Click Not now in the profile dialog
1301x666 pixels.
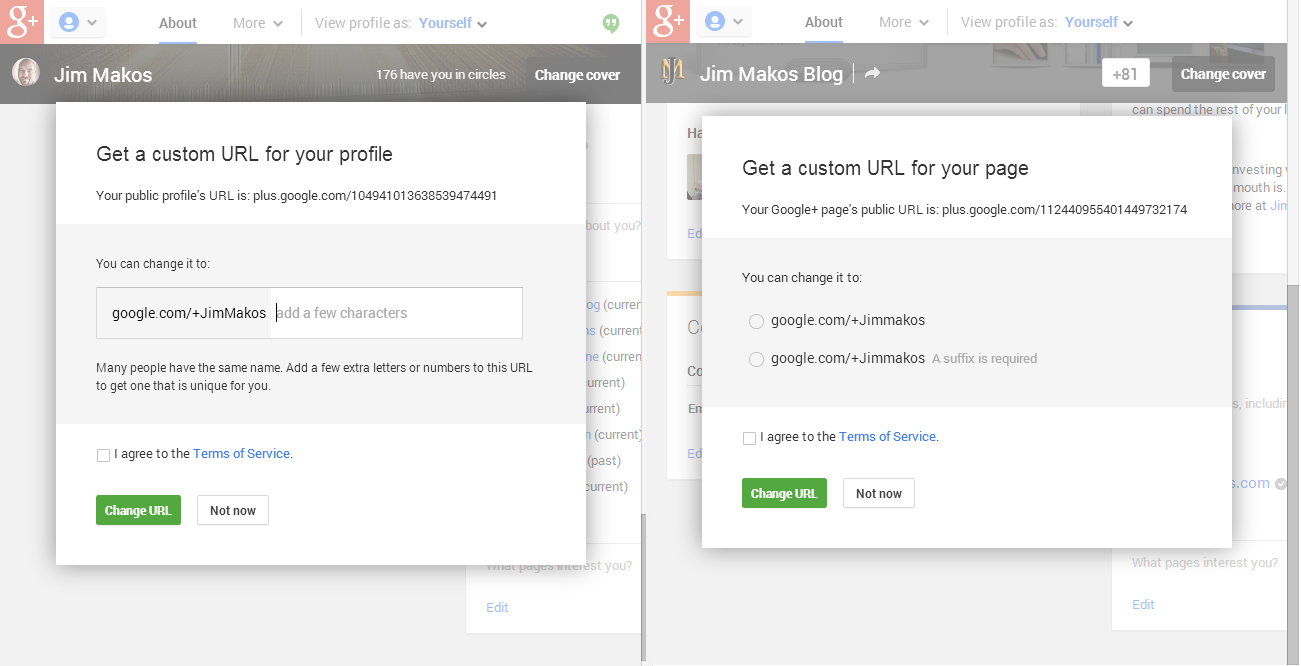coord(233,510)
